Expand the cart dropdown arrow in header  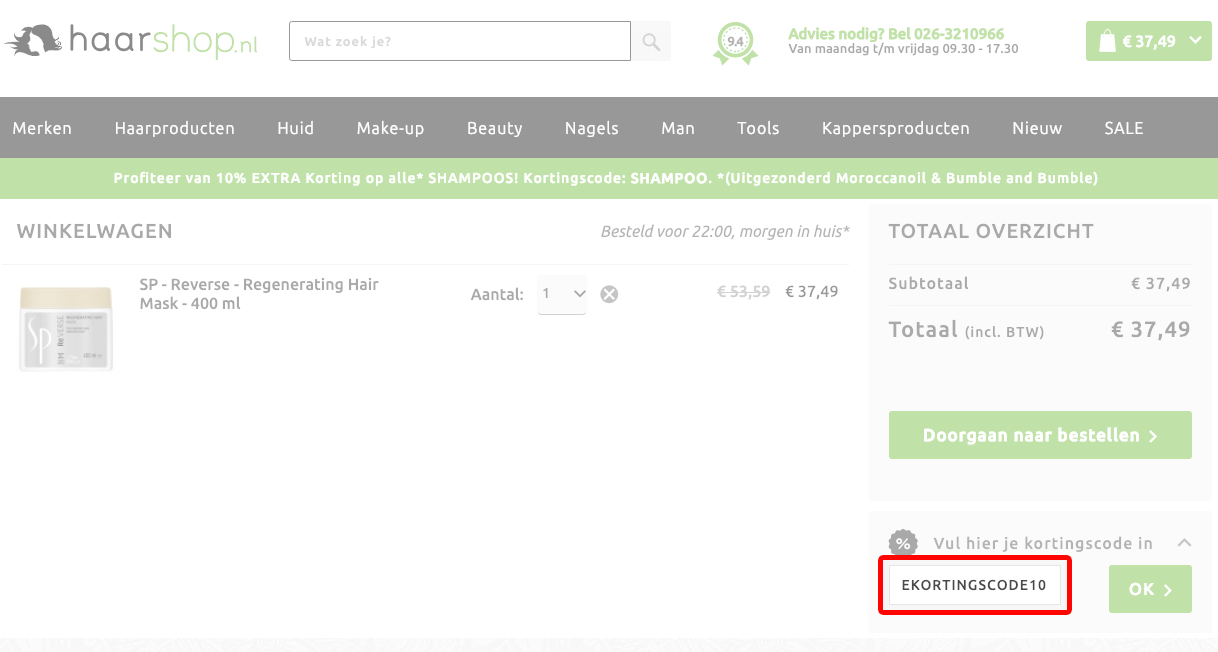tap(1195, 41)
